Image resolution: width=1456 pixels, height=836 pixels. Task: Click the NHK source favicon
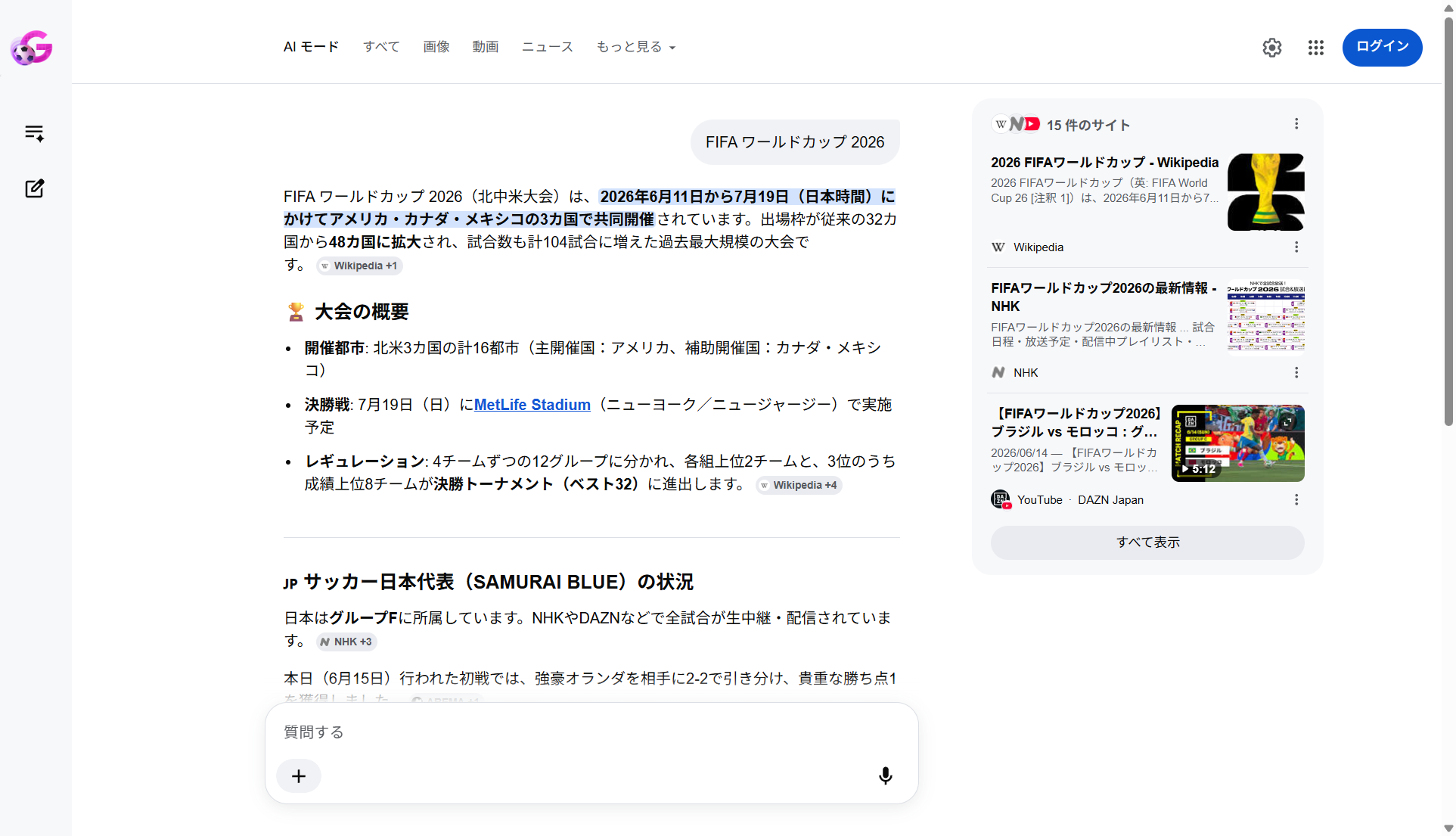[998, 373]
